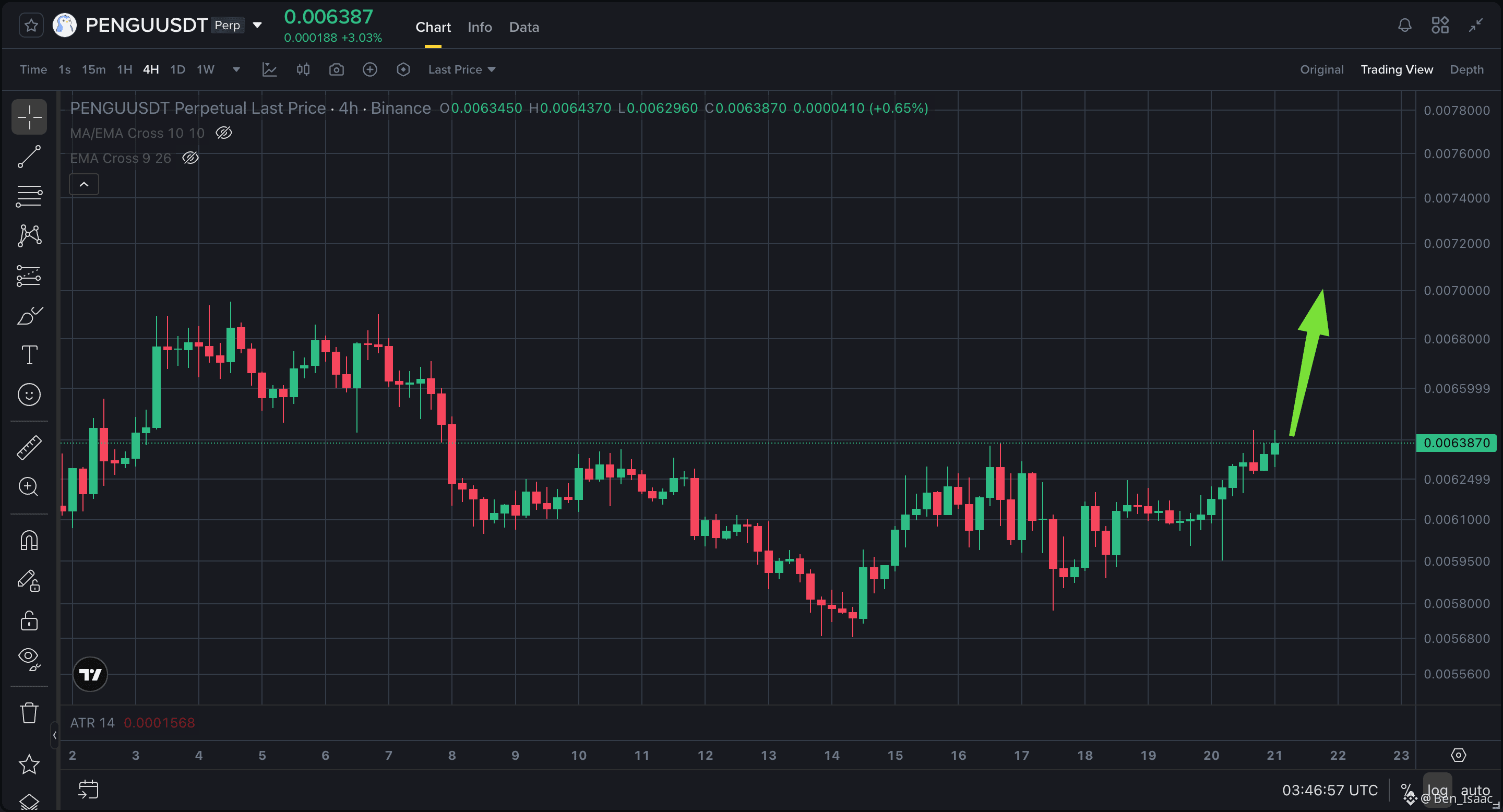Select the 1D timeframe
This screenshot has height=812, width=1503.
tap(177, 69)
